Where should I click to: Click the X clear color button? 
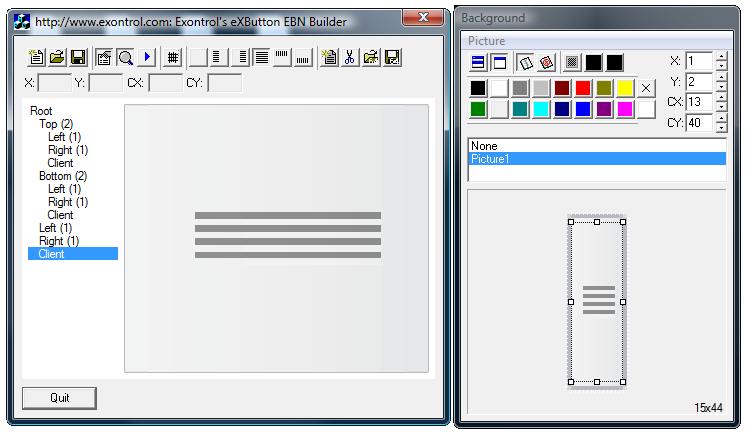click(646, 88)
